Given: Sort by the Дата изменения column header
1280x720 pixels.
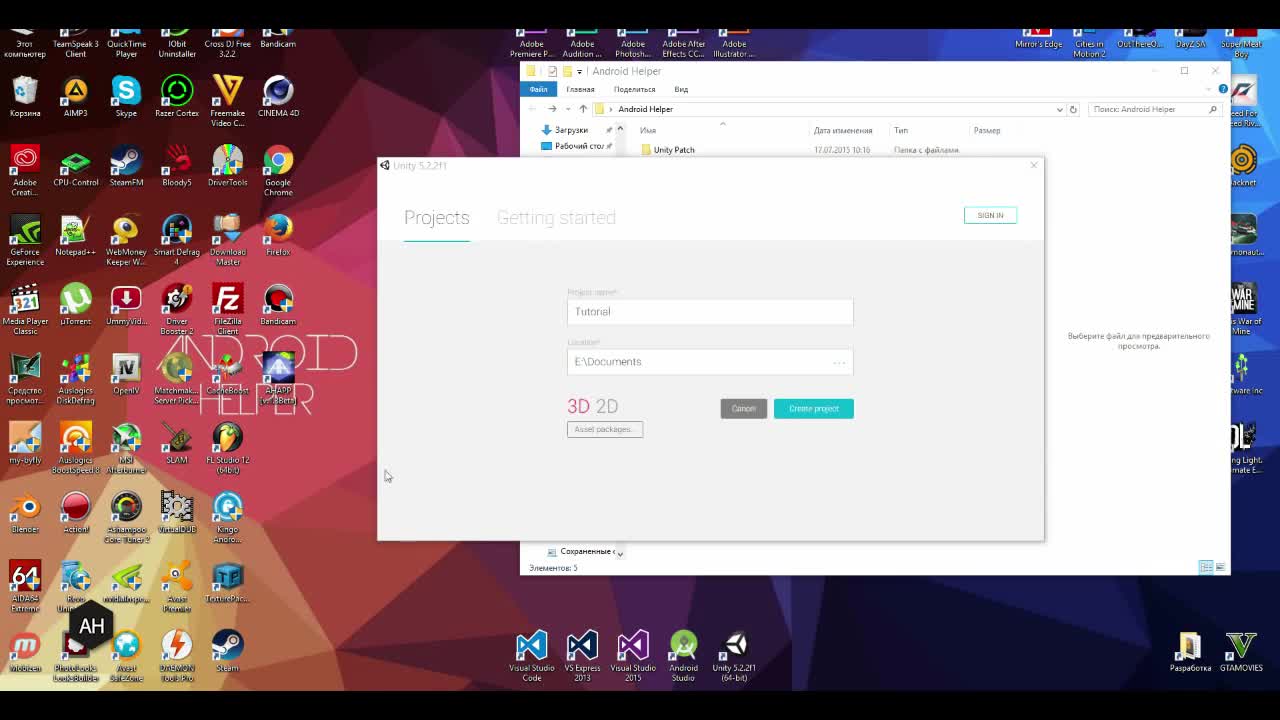Looking at the screenshot, I should [843, 130].
